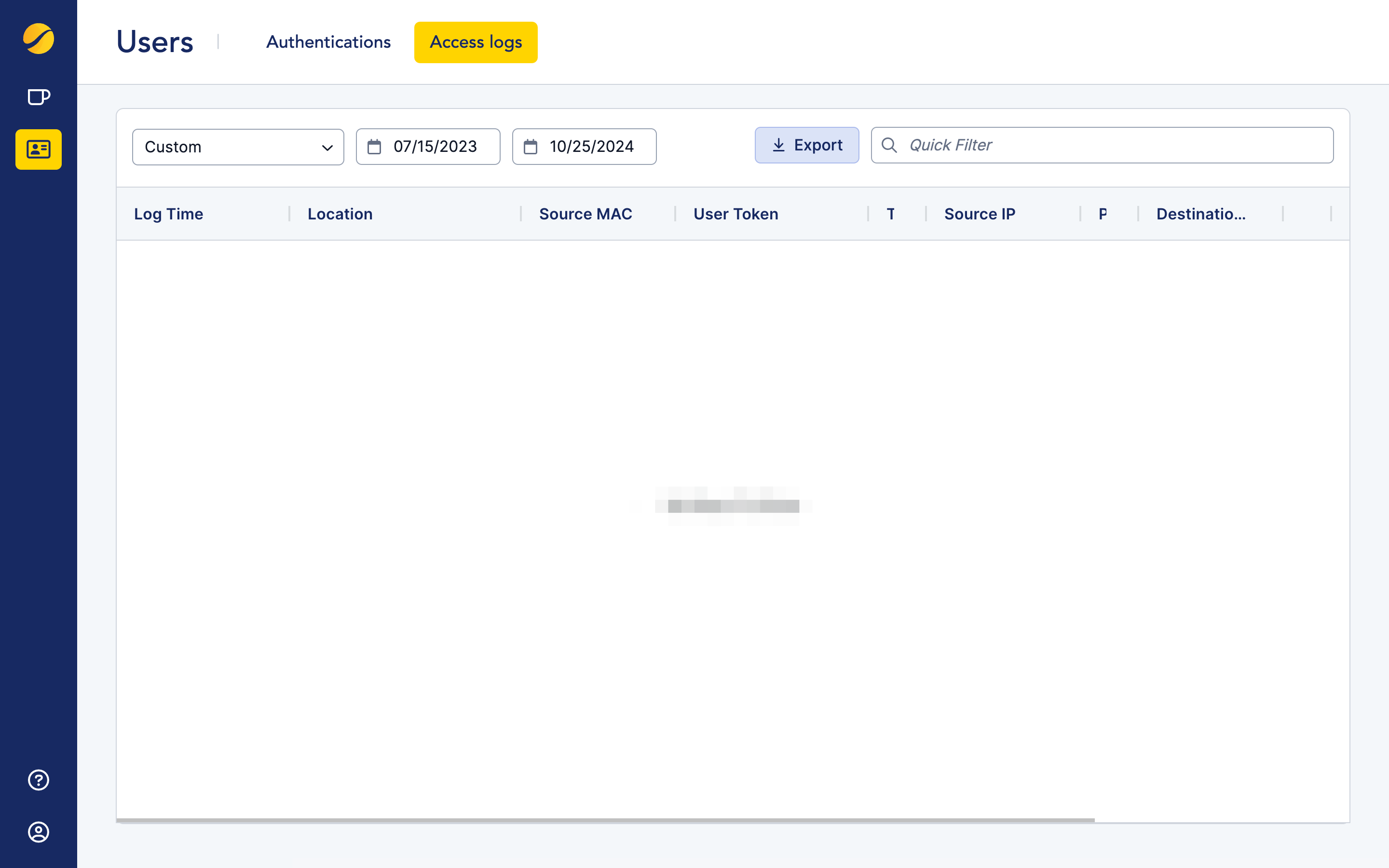
Task: Click the download icon inside the Export button
Action: click(779, 145)
